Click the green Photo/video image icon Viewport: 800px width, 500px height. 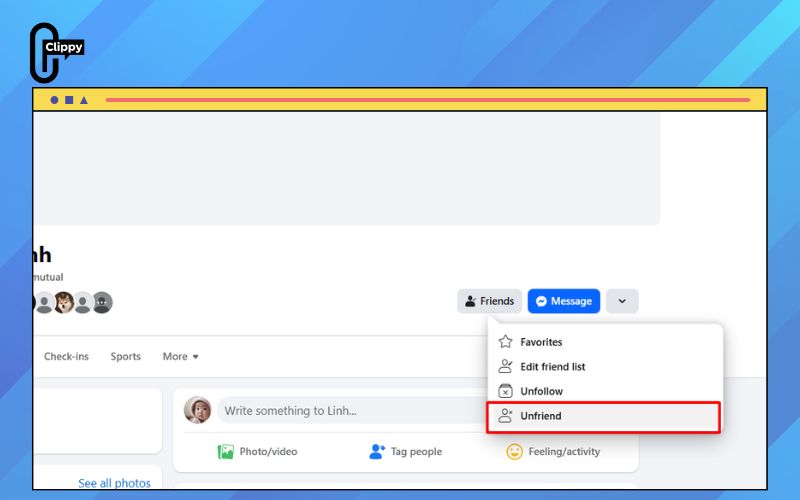click(x=226, y=452)
